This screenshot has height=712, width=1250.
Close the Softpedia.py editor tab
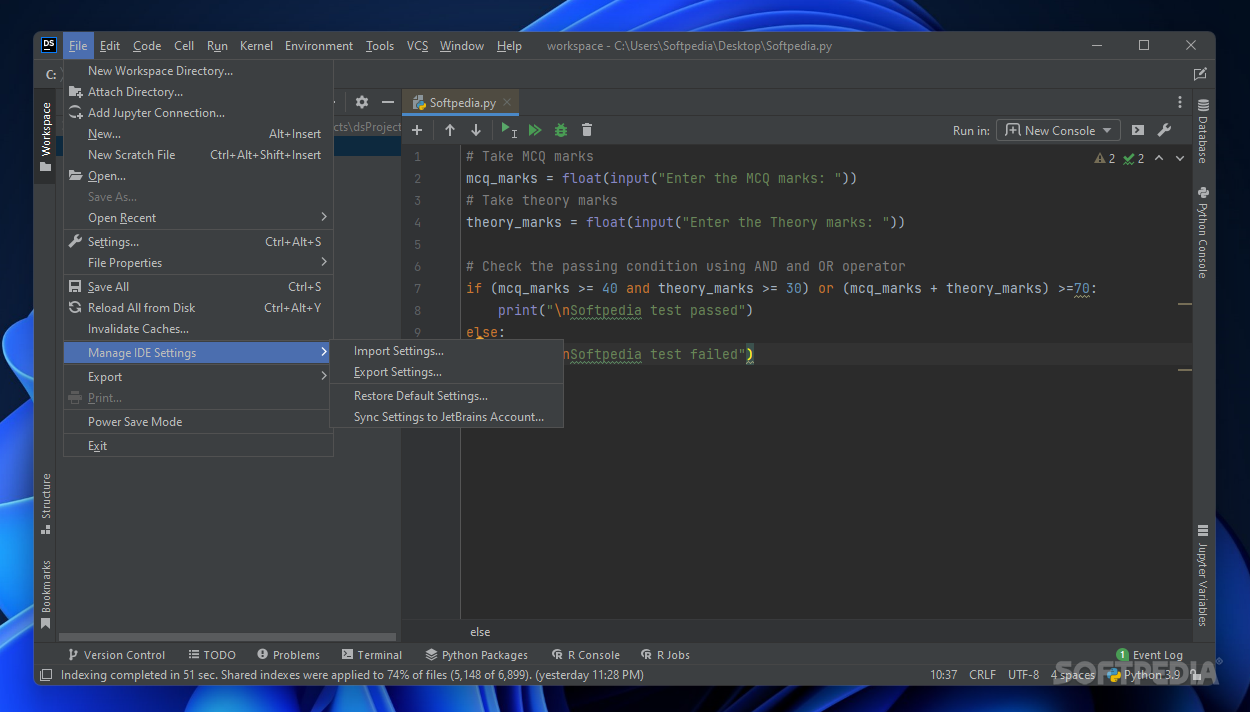[508, 102]
